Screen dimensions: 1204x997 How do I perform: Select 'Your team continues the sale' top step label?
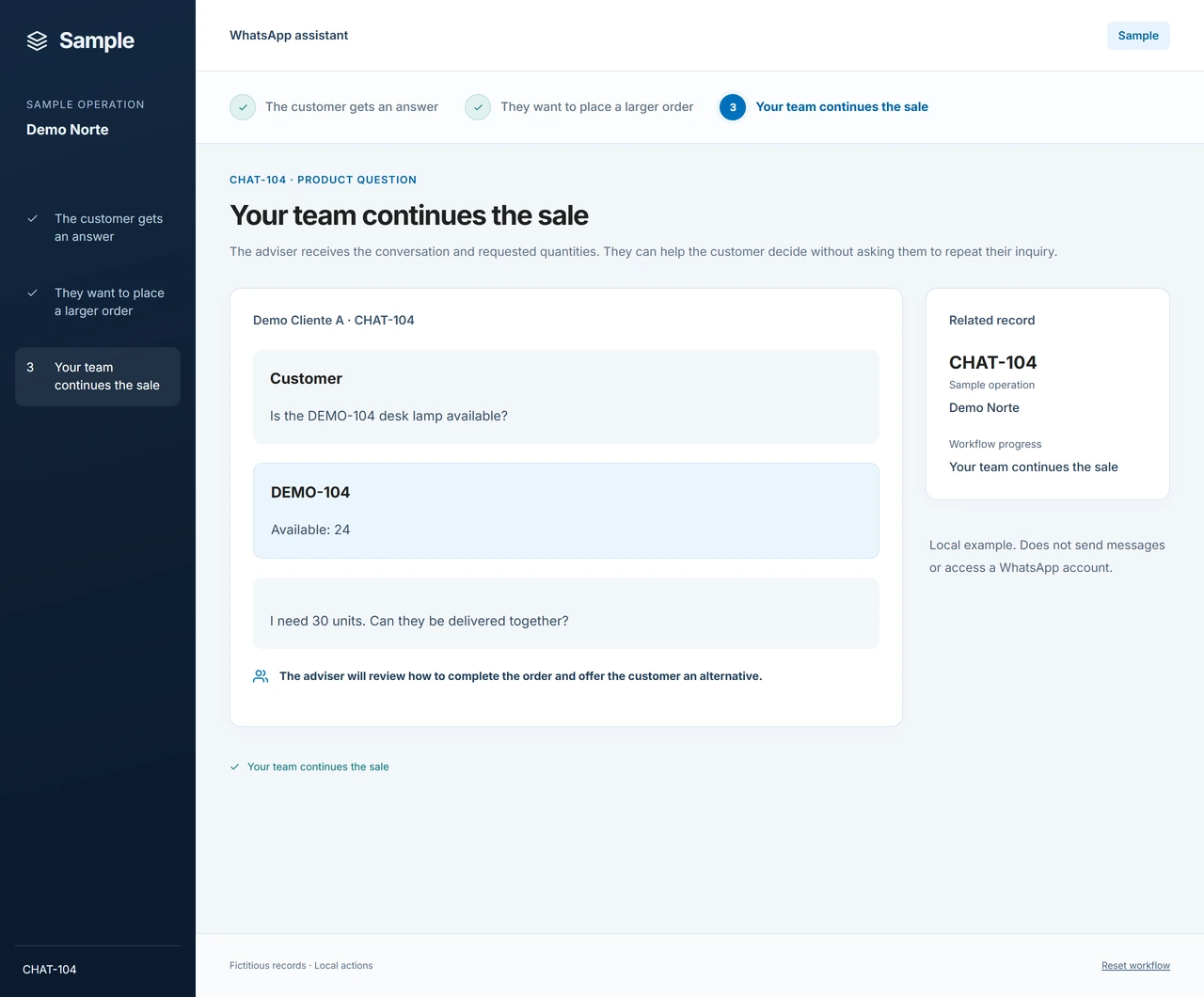pos(842,107)
